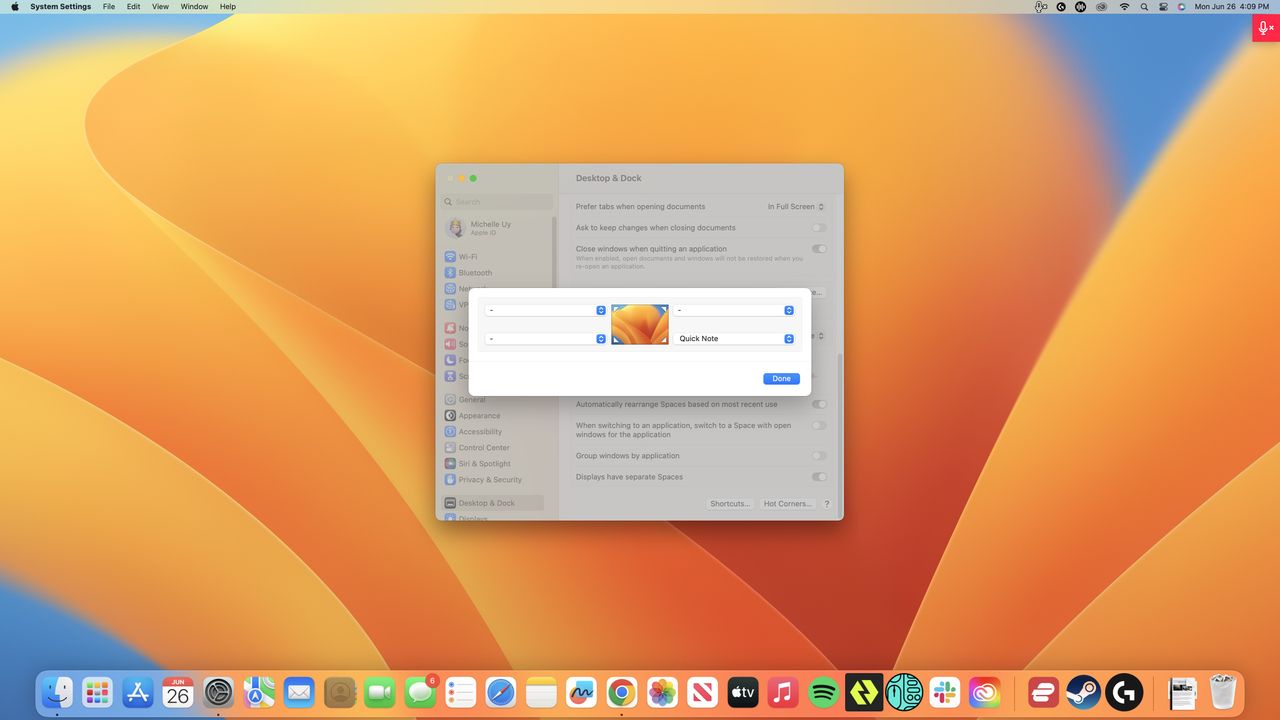Image resolution: width=1280 pixels, height=720 pixels.
Task: Toggle 'Automatically rearrange Spaces based on most recent use'
Action: pos(819,405)
